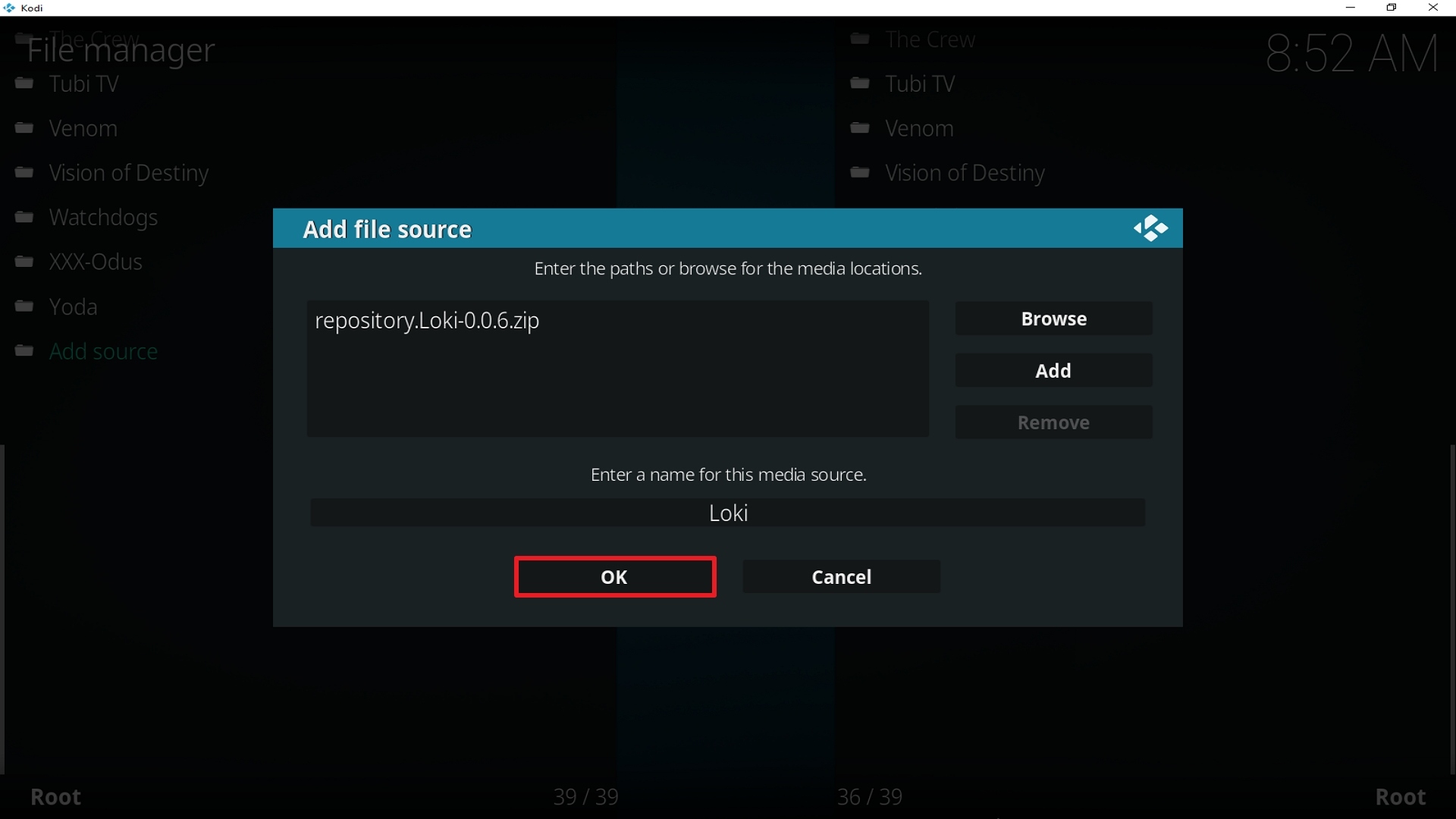Confirm the file source with OK
1456x819 pixels.
(615, 577)
